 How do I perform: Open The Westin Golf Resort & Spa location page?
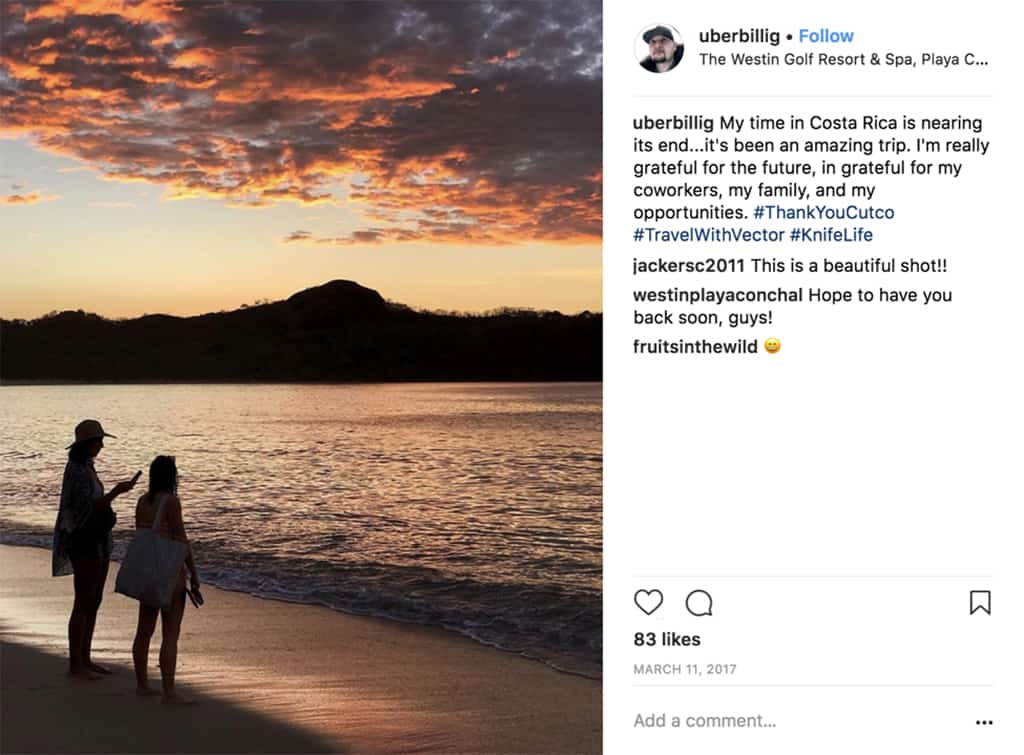[812, 59]
